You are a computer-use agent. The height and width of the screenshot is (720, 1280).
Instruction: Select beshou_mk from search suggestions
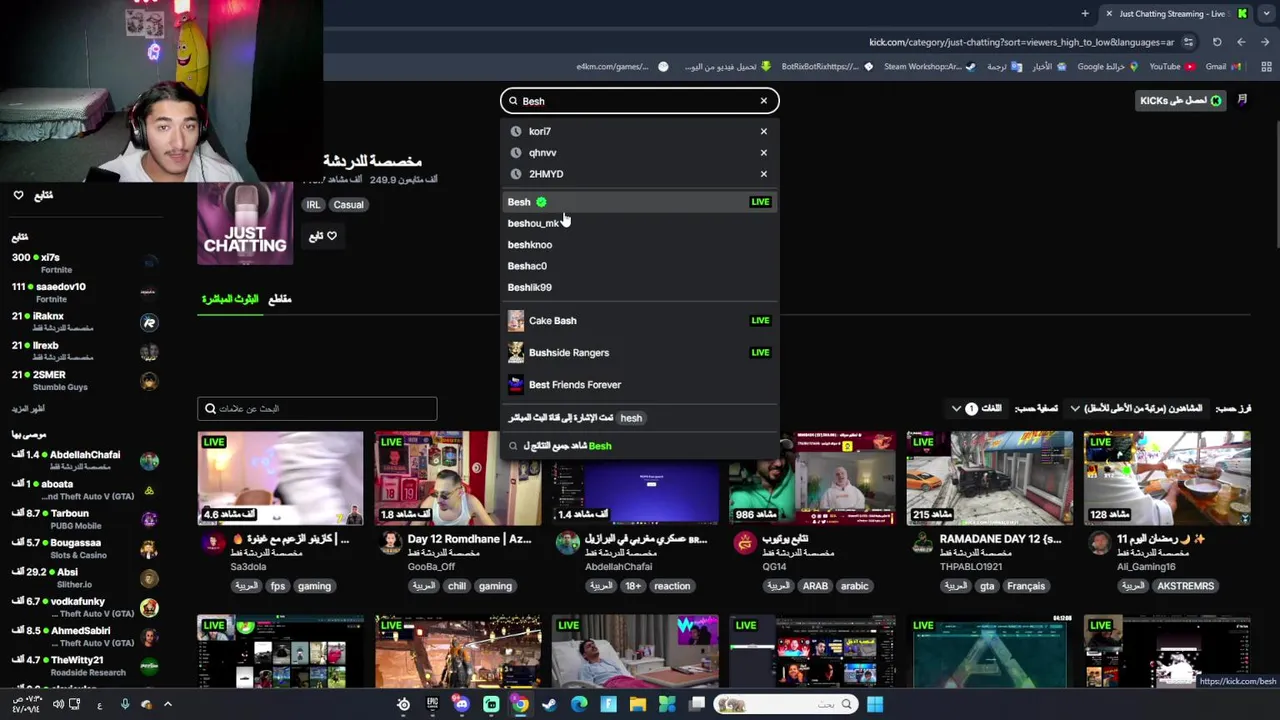pos(639,223)
